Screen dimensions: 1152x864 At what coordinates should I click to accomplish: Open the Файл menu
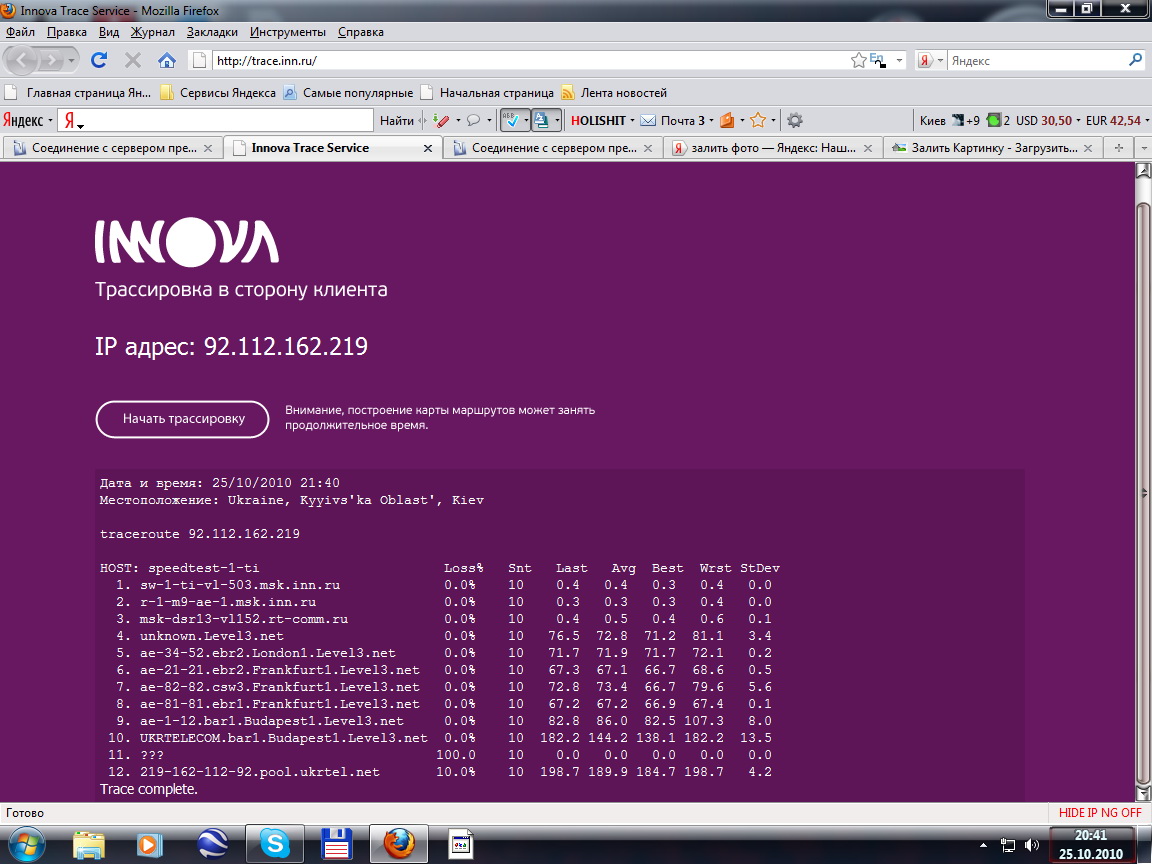pyautogui.click(x=21, y=32)
